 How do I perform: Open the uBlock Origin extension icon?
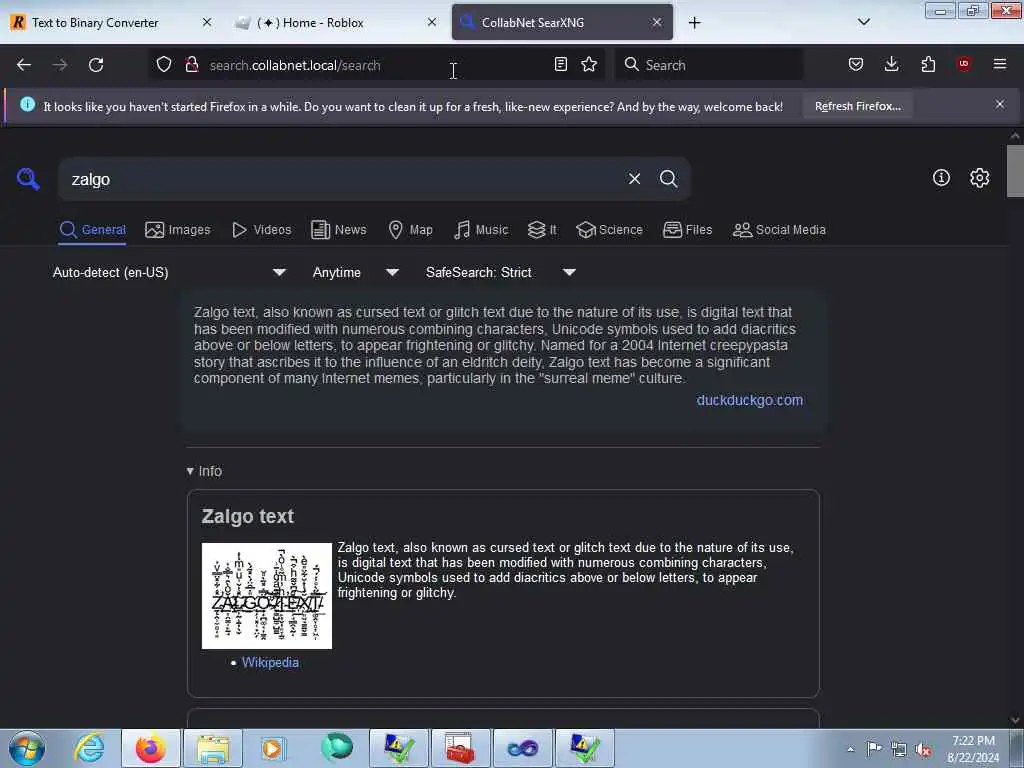coord(964,64)
